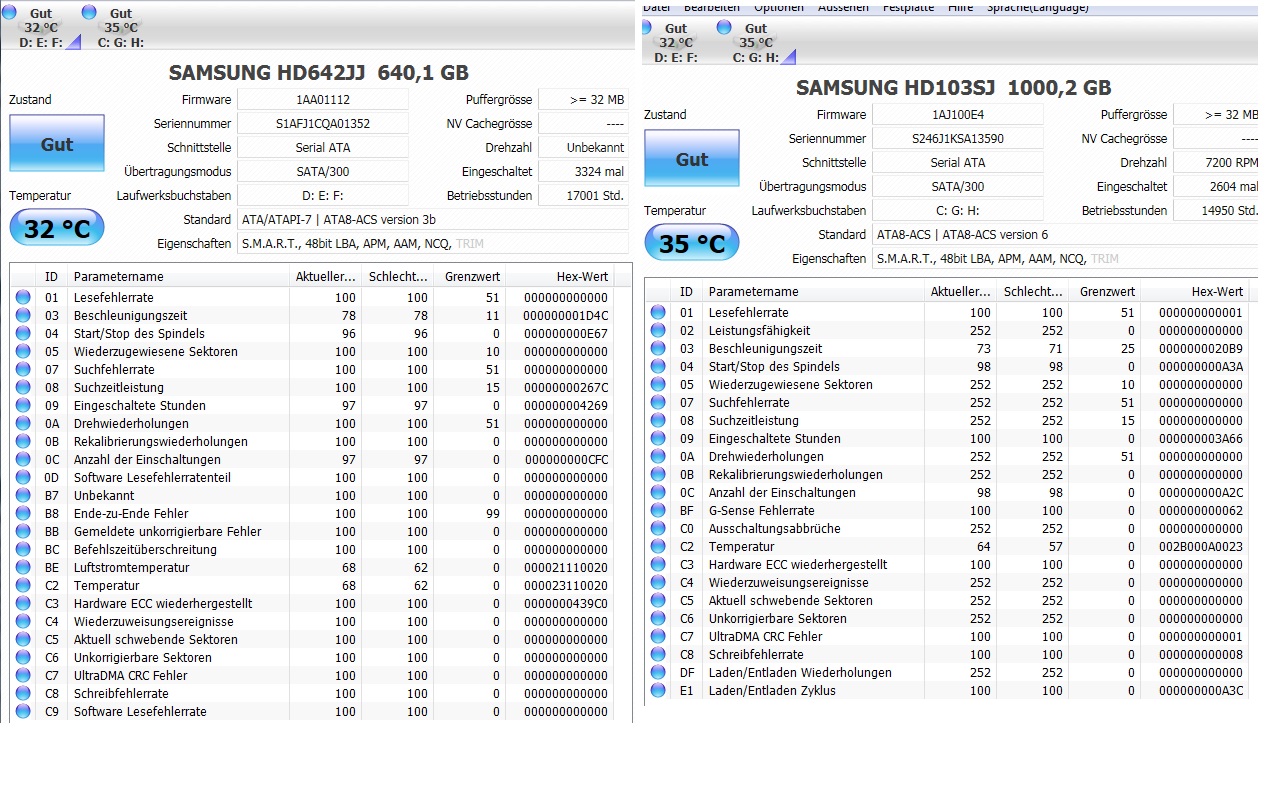This screenshot has width=1273, height=809.
Task: Open the Festplatte menu in HD103SJ window
Action: click(x=908, y=7)
